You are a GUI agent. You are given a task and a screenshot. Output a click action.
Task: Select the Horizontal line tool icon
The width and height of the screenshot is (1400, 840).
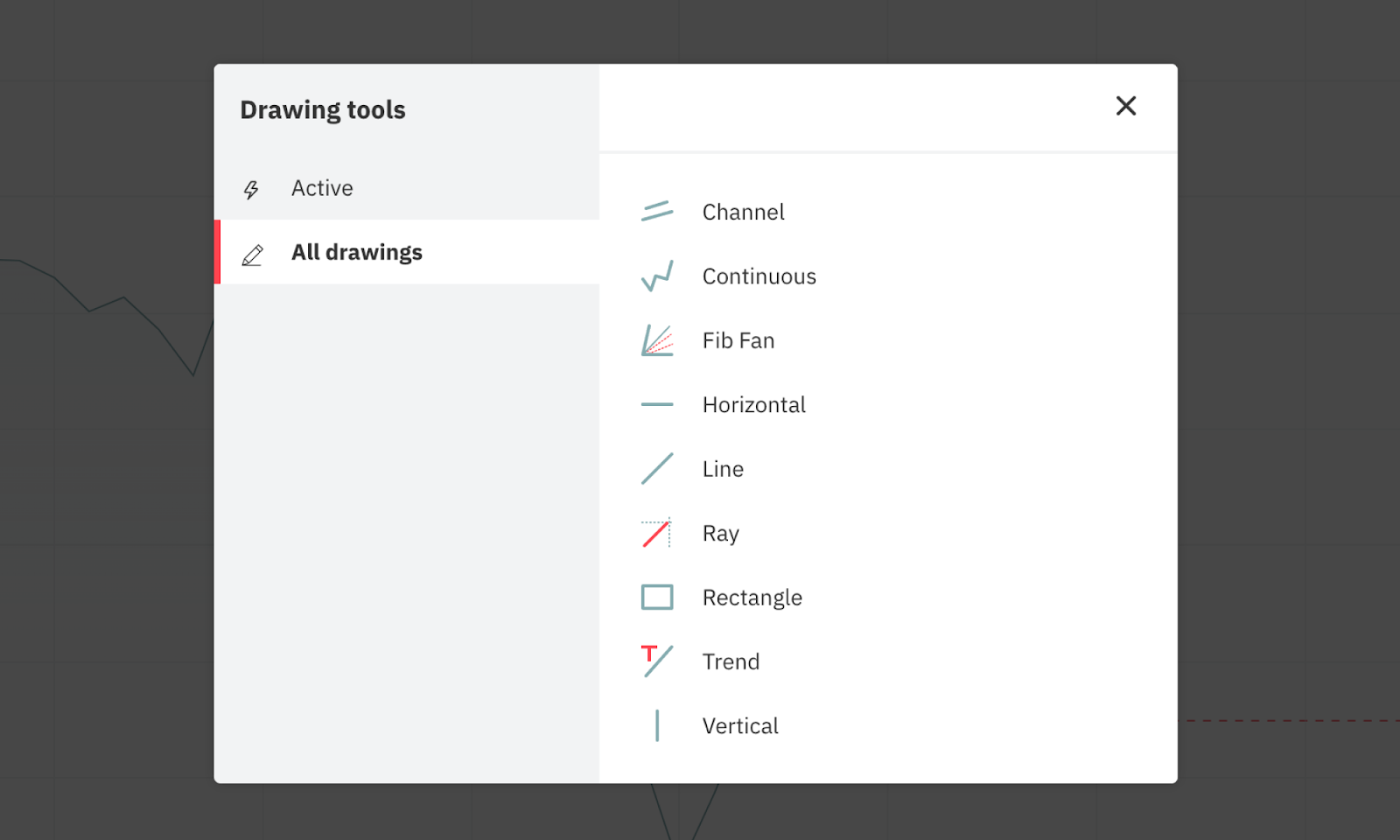coord(657,404)
